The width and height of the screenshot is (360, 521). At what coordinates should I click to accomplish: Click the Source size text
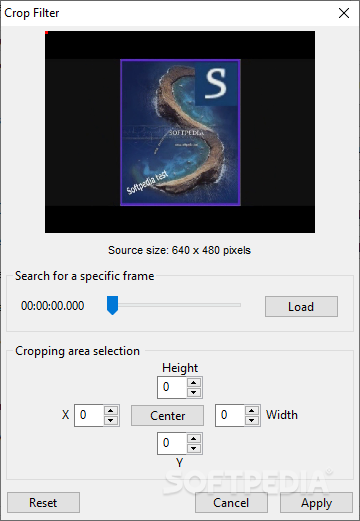point(179,250)
